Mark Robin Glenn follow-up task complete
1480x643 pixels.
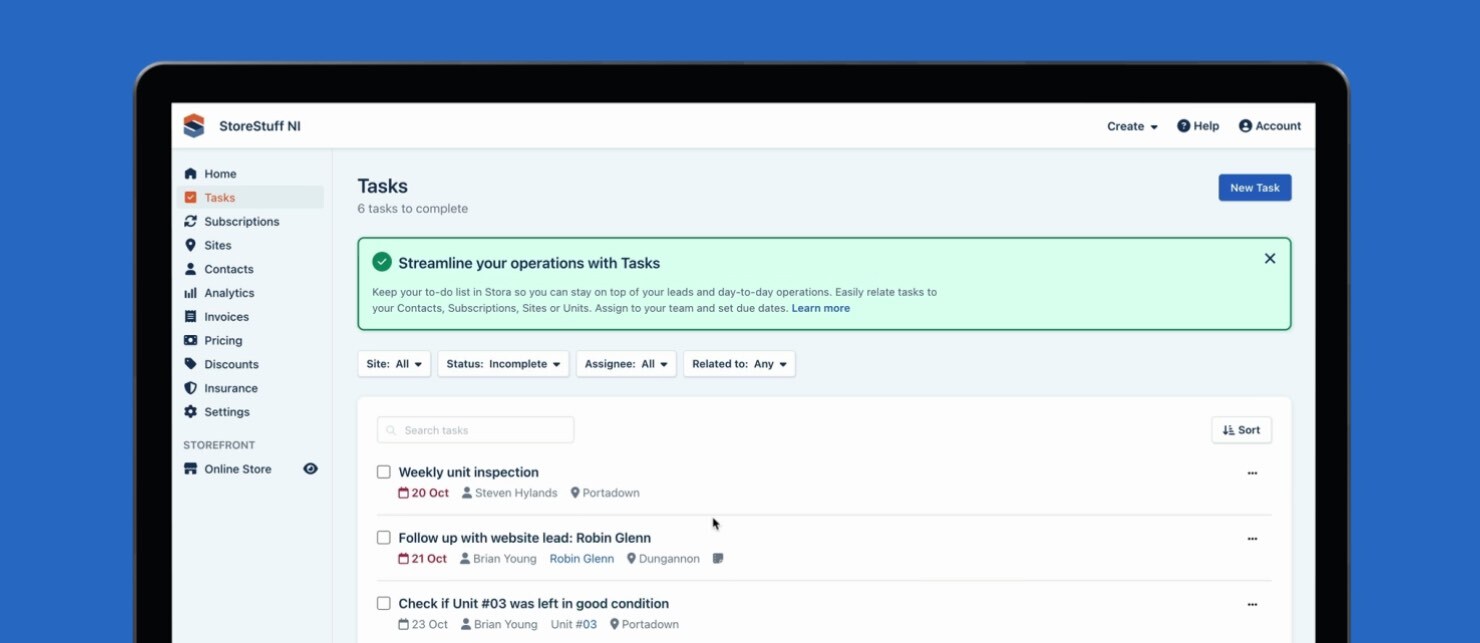(x=384, y=538)
